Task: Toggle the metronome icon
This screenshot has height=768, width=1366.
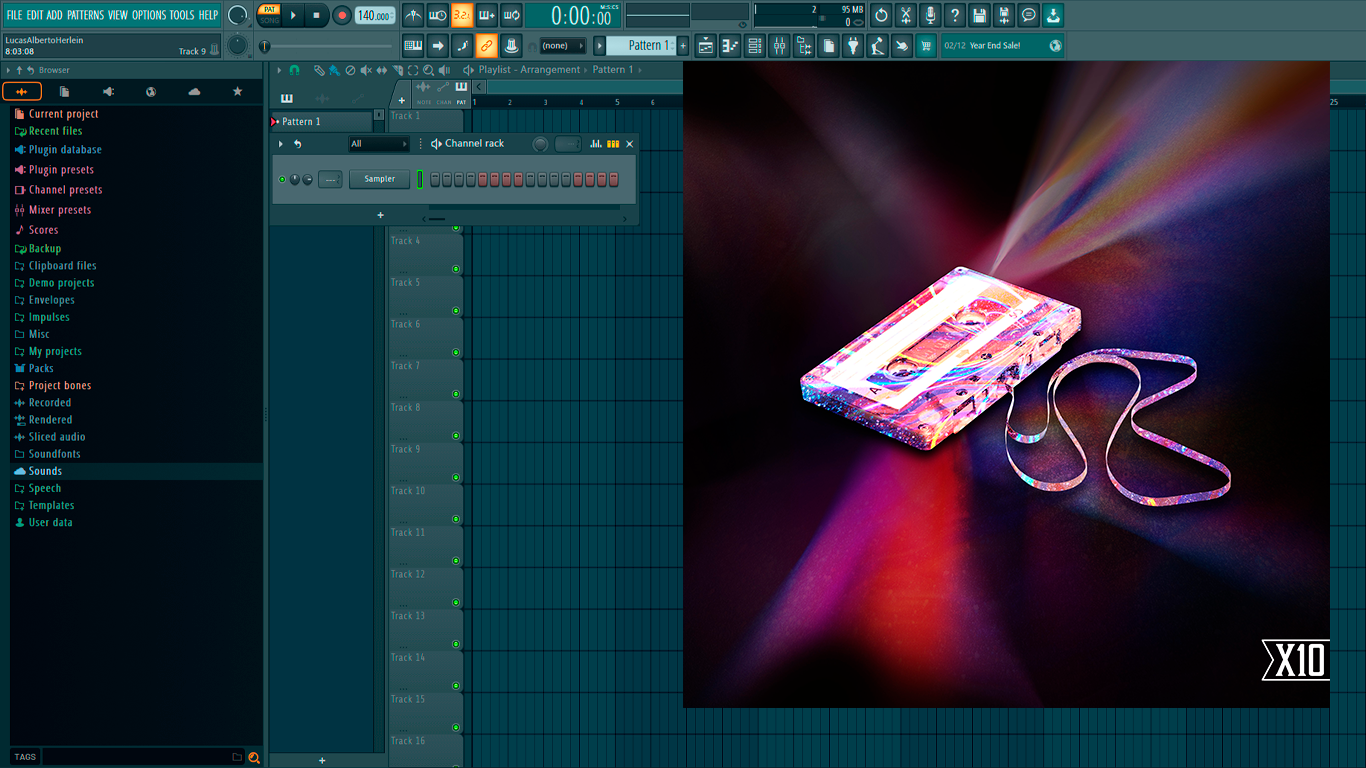Action: click(x=413, y=15)
